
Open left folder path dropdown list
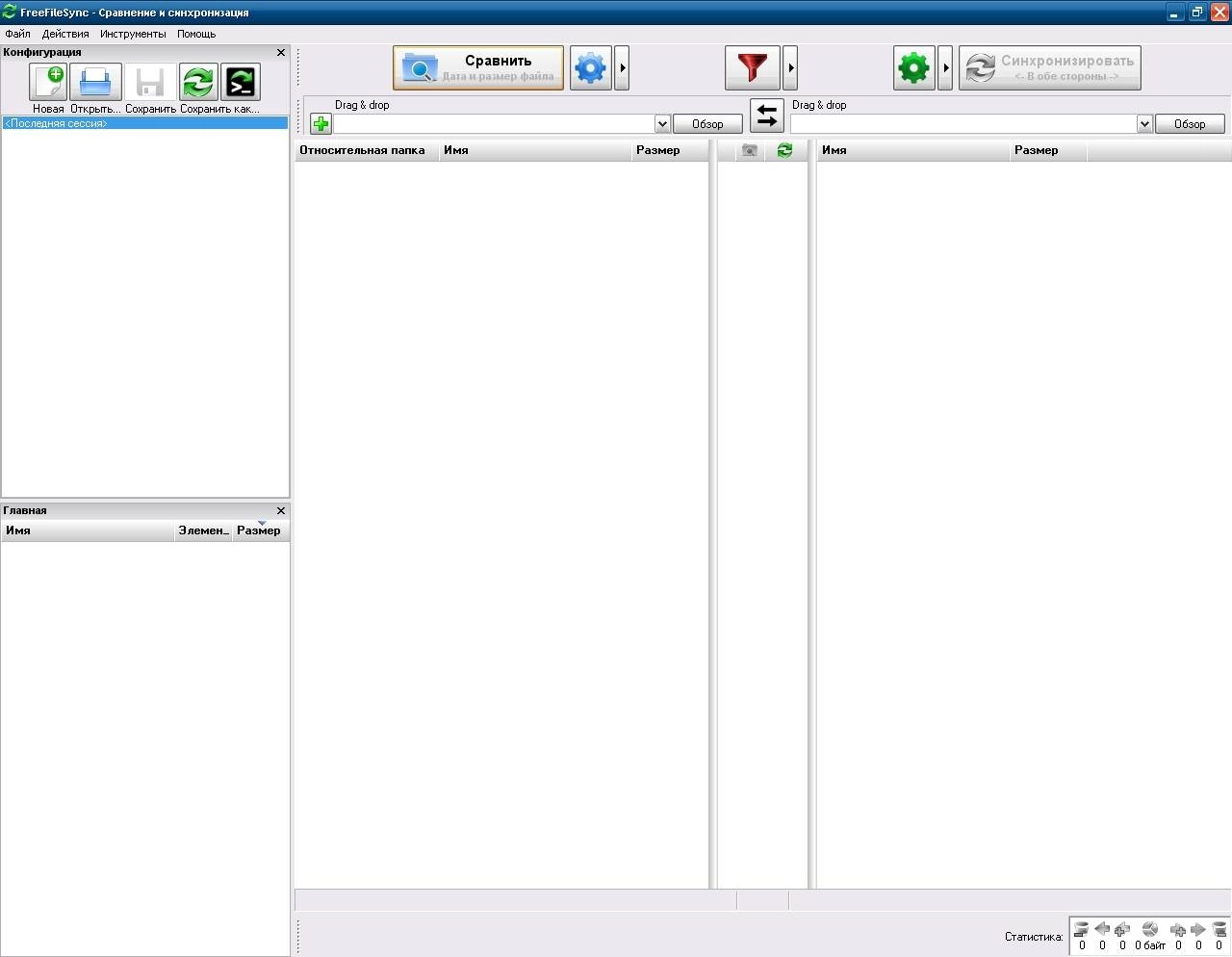pyautogui.click(x=662, y=124)
